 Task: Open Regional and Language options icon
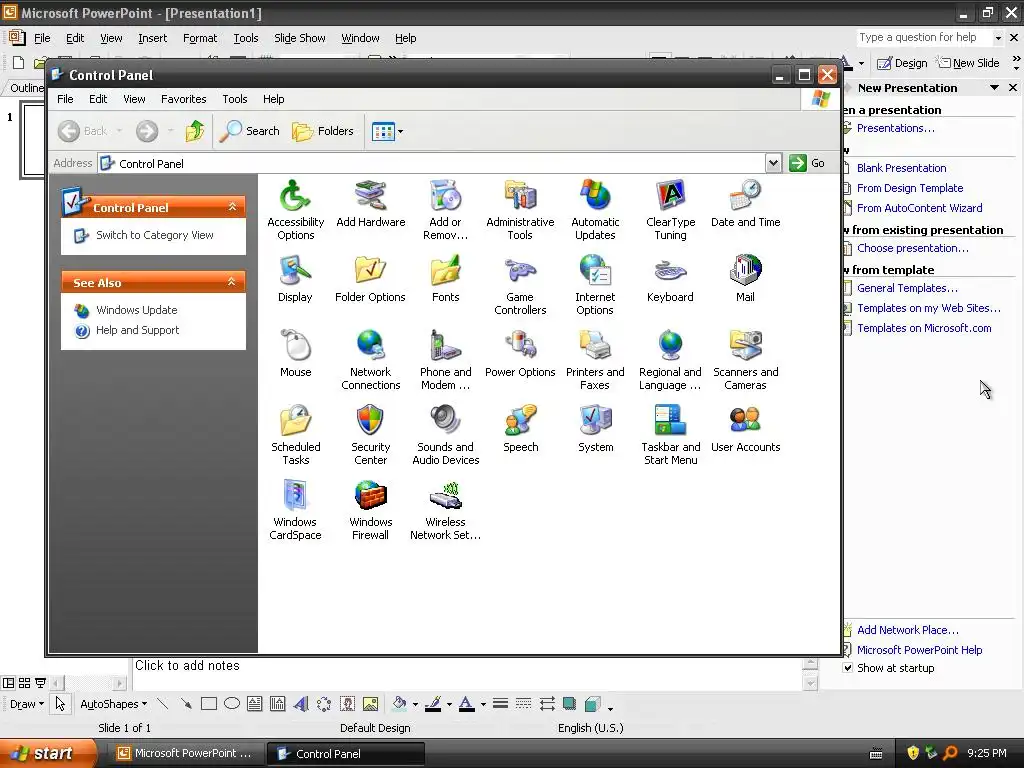tap(670, 359)
